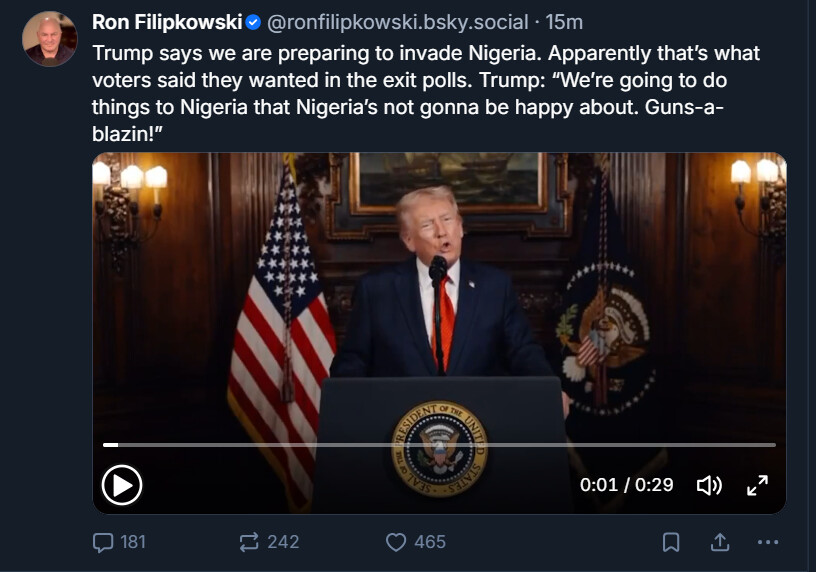Like the post with the heart icon

coord(396,542)
